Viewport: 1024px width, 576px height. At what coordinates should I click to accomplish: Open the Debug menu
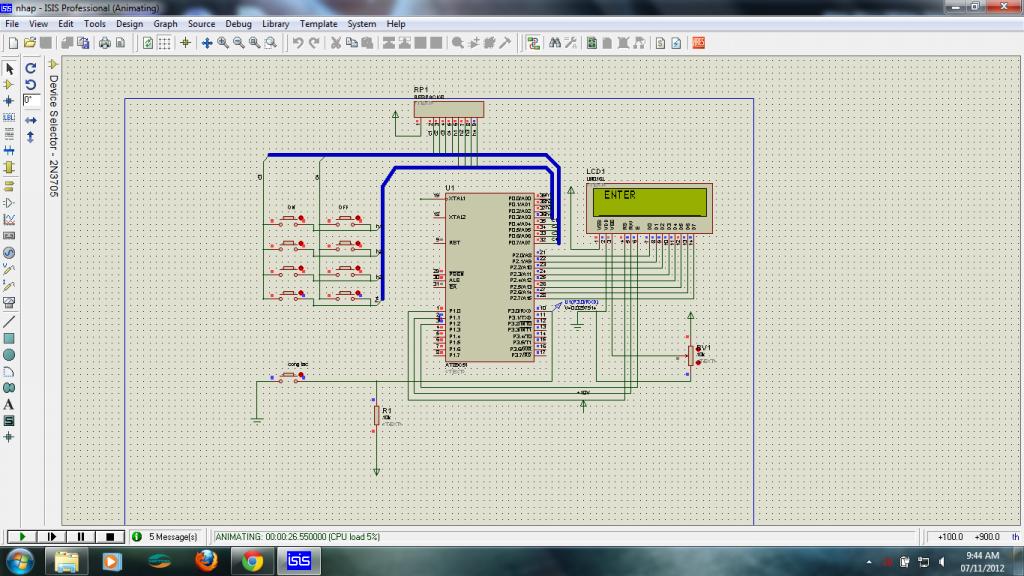pyautogui.click(x=238, y=23)
